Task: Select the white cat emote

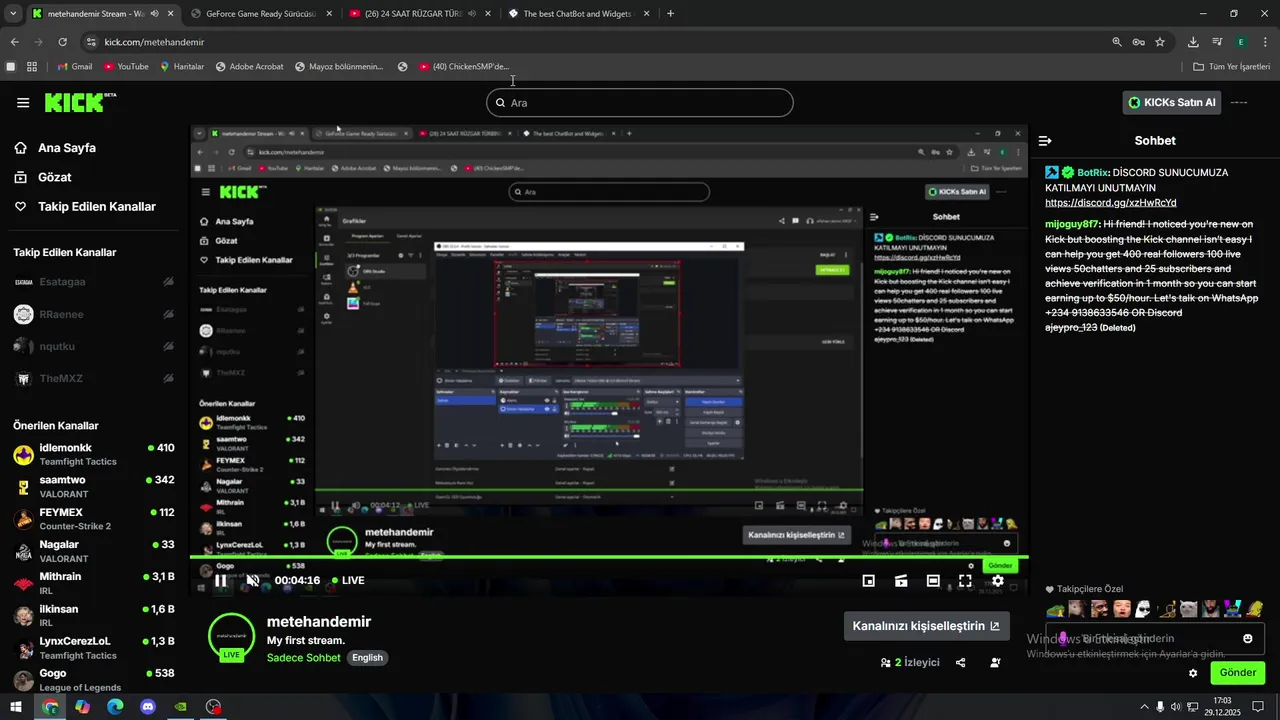Action: 1188,609
